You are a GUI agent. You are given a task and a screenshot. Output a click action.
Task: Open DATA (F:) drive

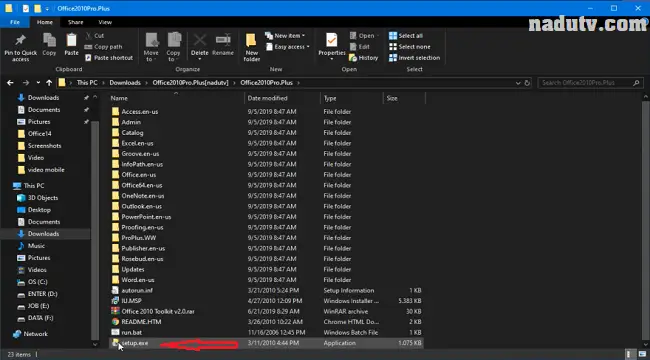(41, 318)
